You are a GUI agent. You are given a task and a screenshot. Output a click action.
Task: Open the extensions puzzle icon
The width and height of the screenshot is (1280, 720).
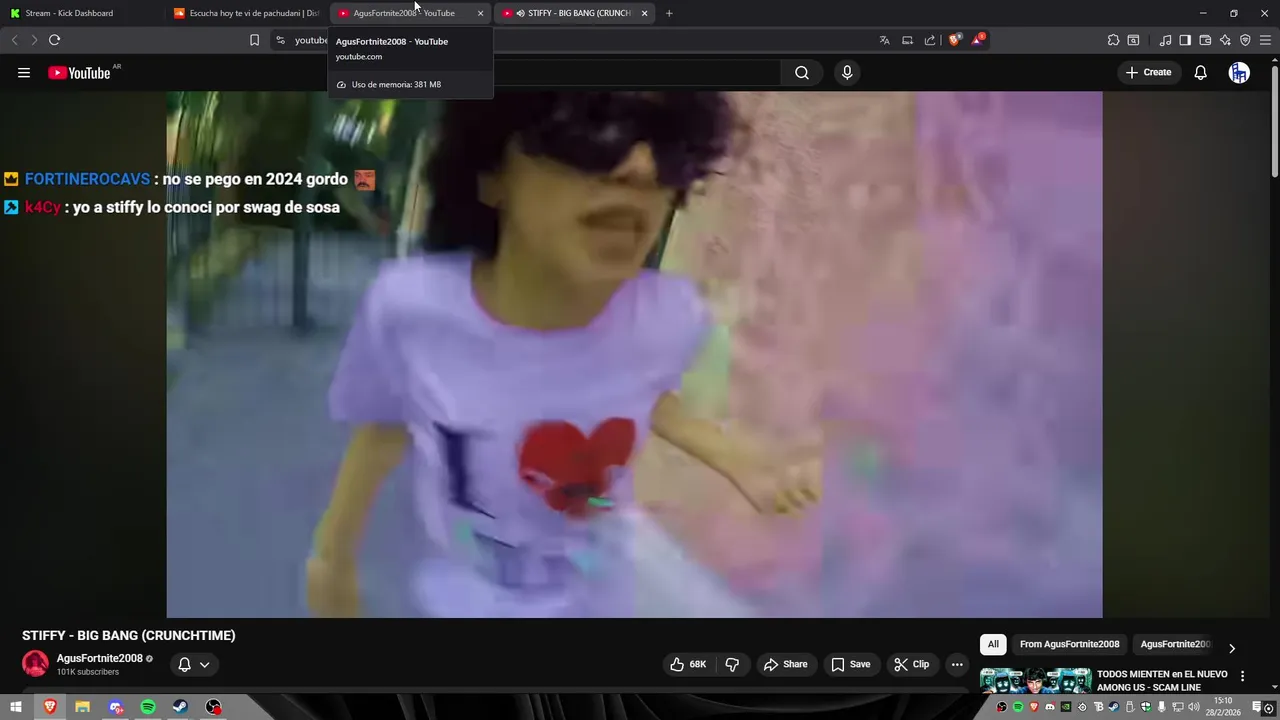coord(1113,40)
